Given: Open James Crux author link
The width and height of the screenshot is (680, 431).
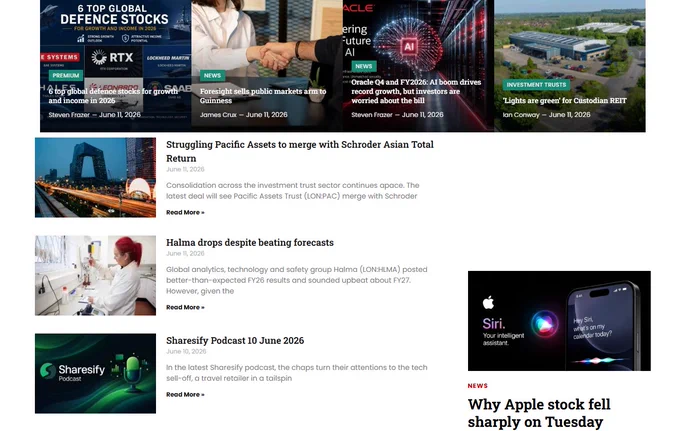Looking at the screenshot, I should [218, 115].
